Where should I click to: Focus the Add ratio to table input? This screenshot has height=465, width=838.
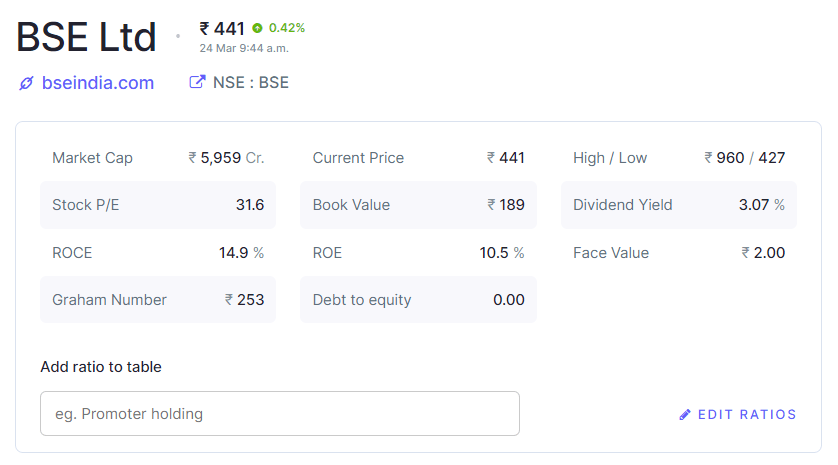click(x=280, y=413)
